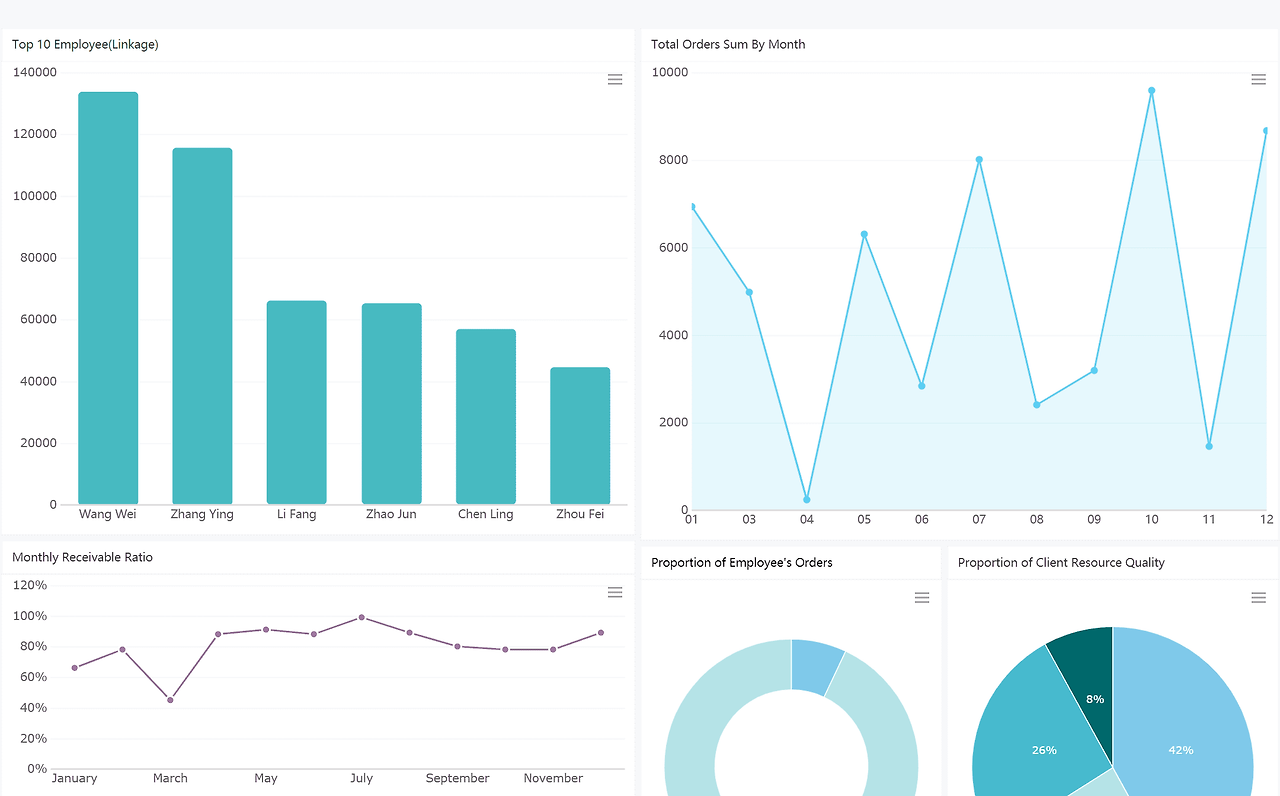Click the Li Fang bar
The image size is (1280, 796).
[297, 402]
